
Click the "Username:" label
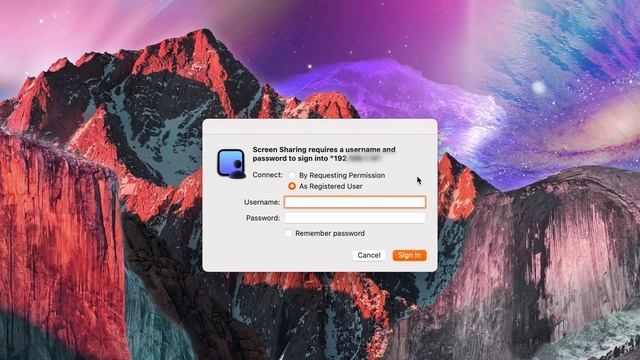(x=262, y=202)
